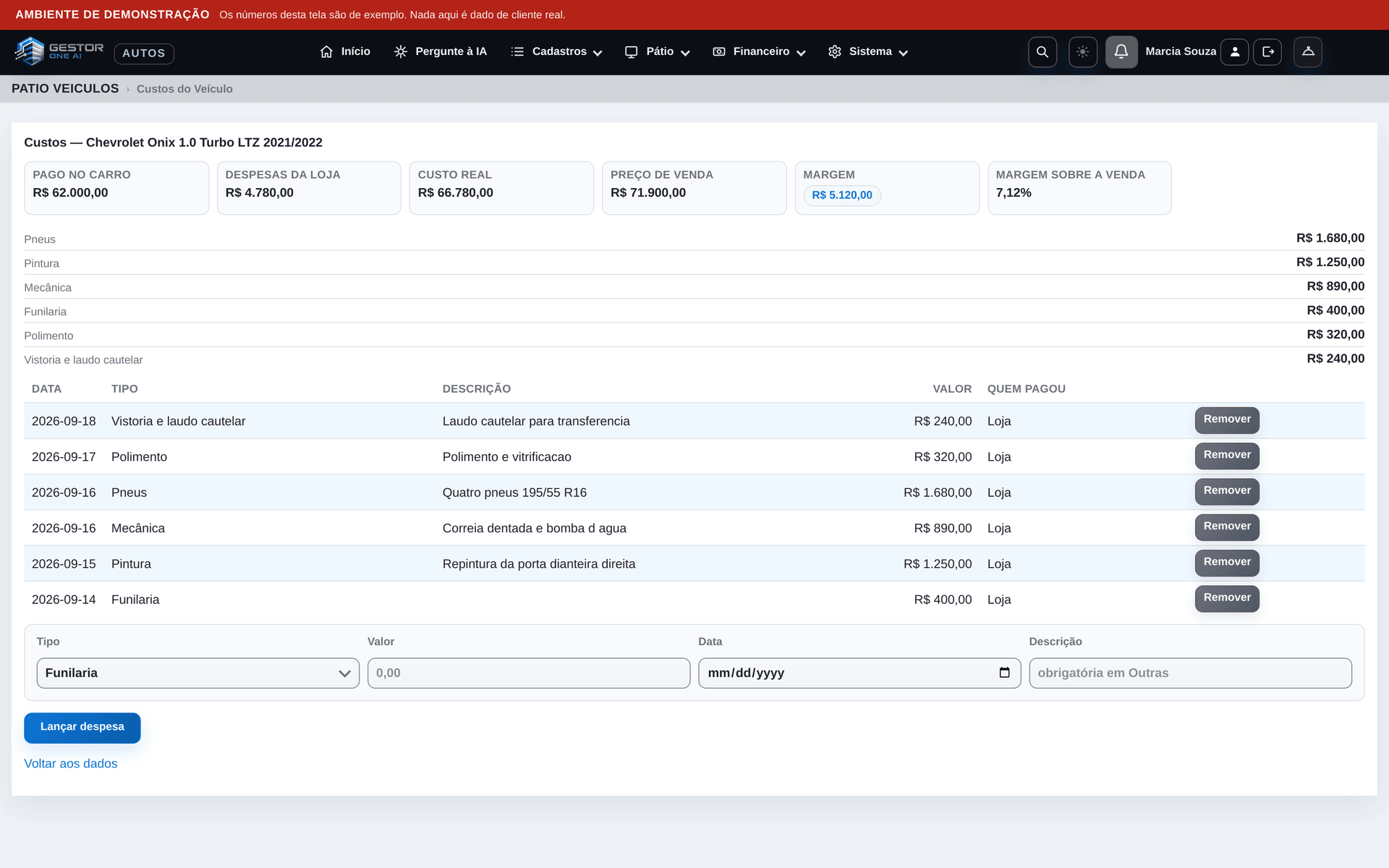The image size is (1389, 868).
Task: Open Pergunte à IA in the top menu
Action: point(440,51)
